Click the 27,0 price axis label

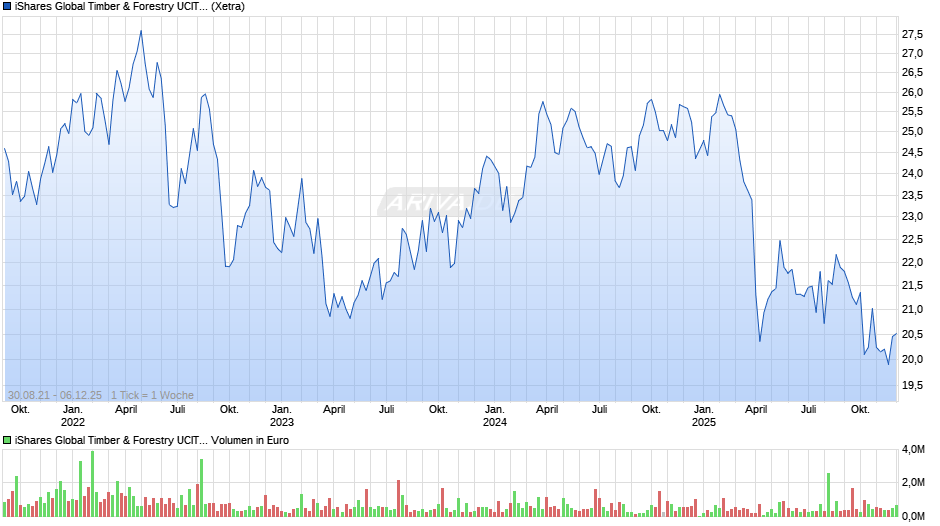(x=912, y=53)
